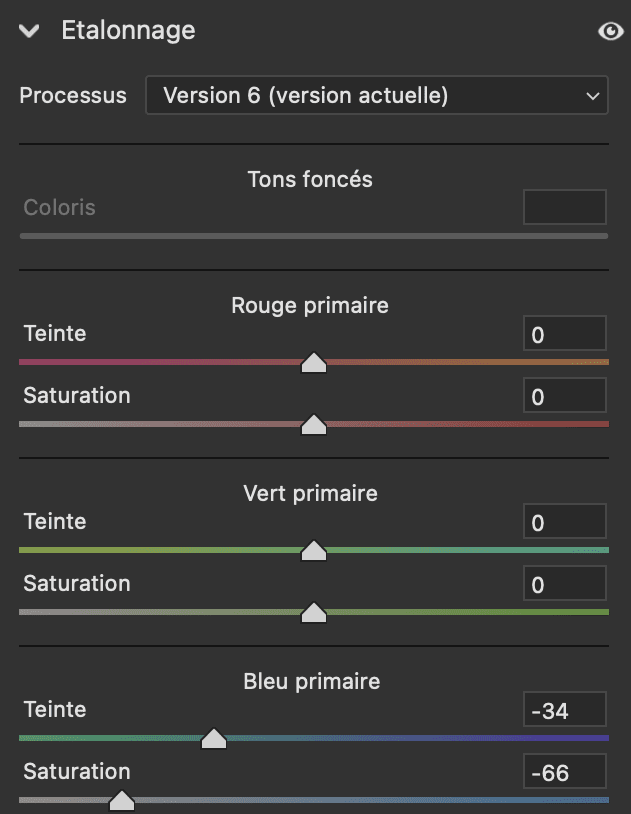Viewport: 631px width, 814px height.
Task: Click the Vert primaire Teinte slider handle
Action: pos(314,551)
